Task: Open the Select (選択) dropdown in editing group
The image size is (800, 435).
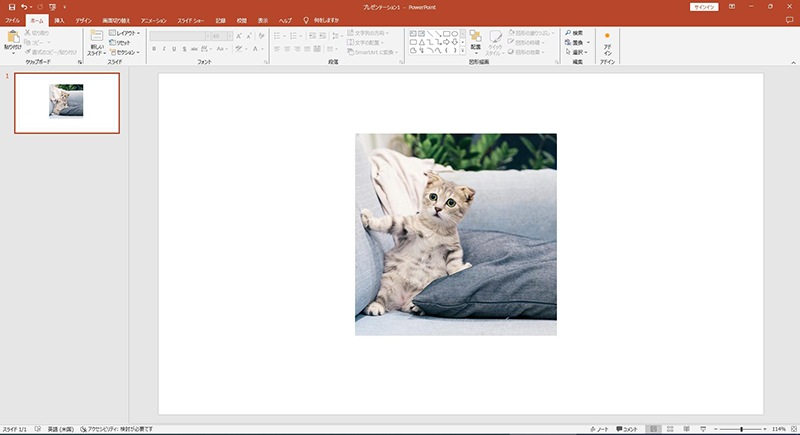Action: pos(577,51)
